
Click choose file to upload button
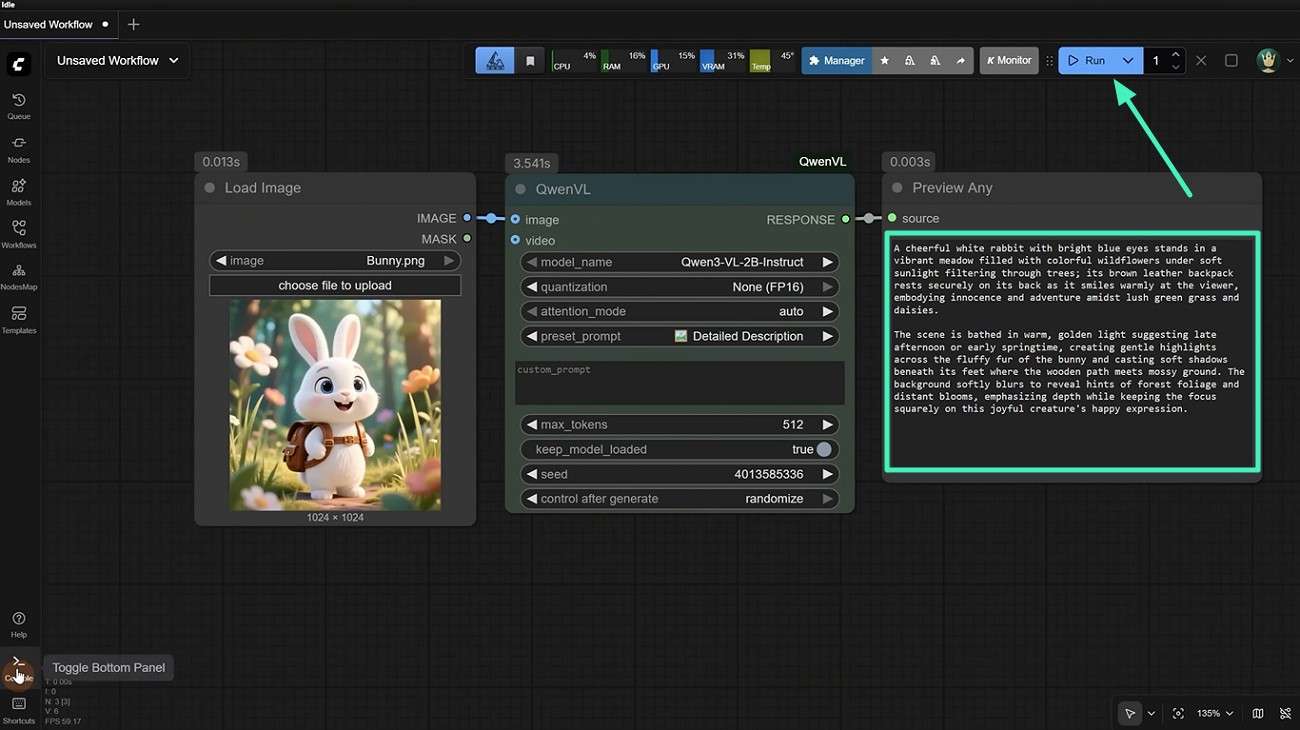[335, 286]
